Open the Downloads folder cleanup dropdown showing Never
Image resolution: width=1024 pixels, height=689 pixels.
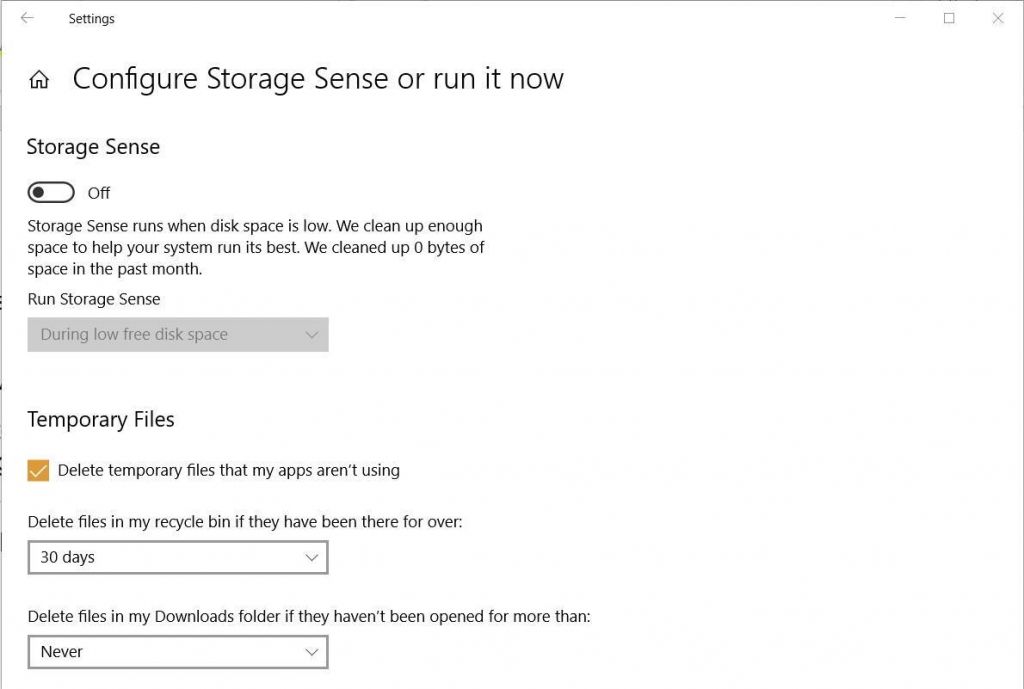[x=178, y=651]
